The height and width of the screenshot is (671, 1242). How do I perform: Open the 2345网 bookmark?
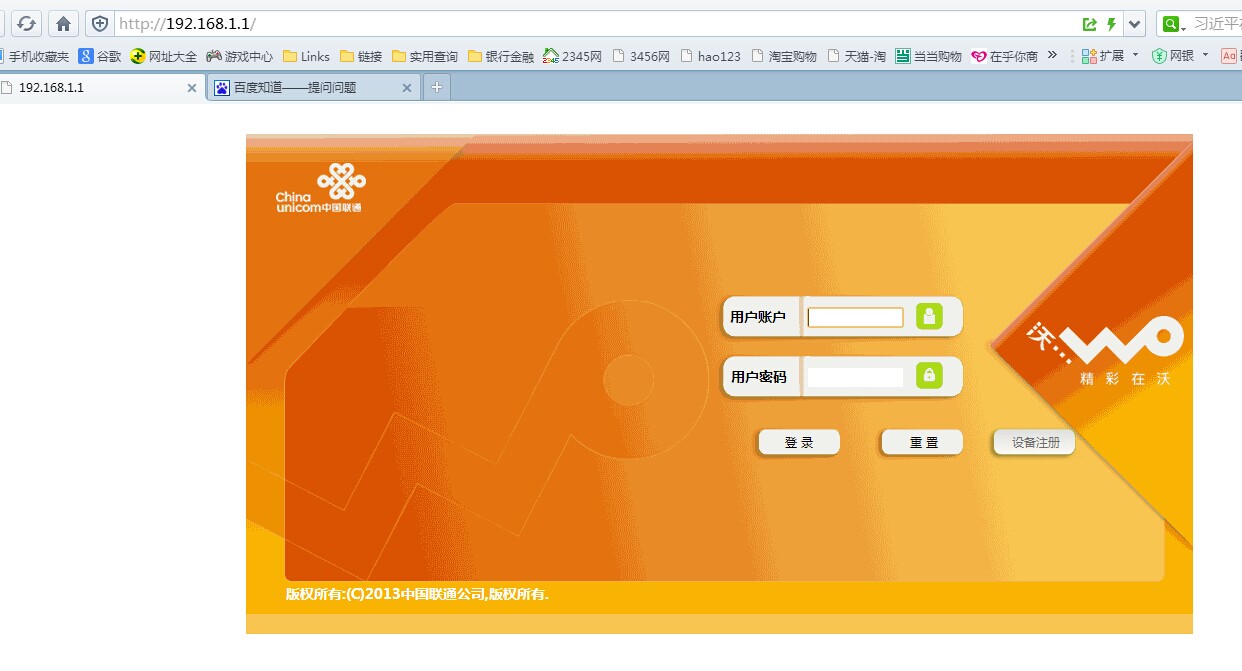[573, 56]
